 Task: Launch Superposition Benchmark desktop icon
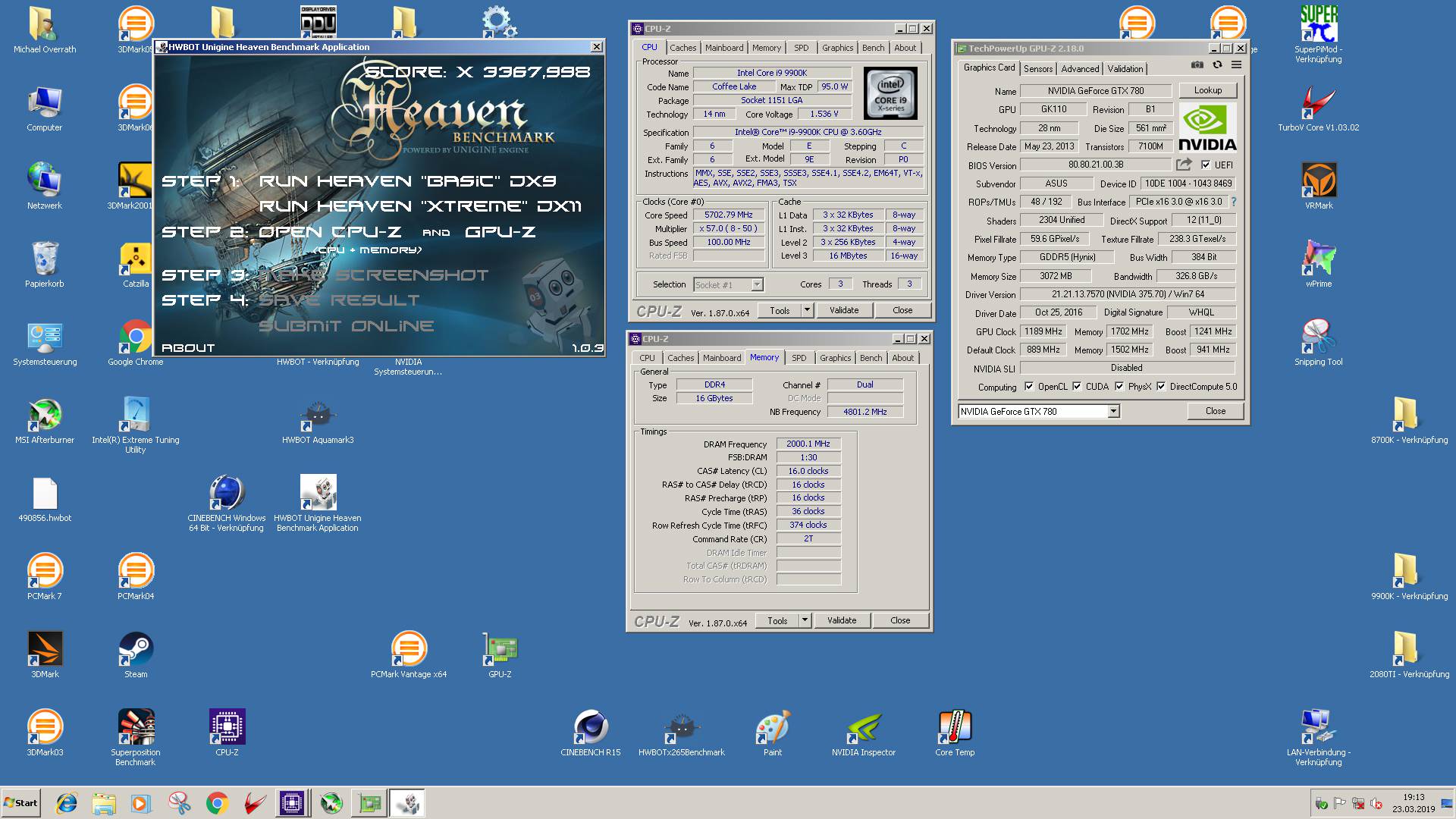[x=136, y=738]
